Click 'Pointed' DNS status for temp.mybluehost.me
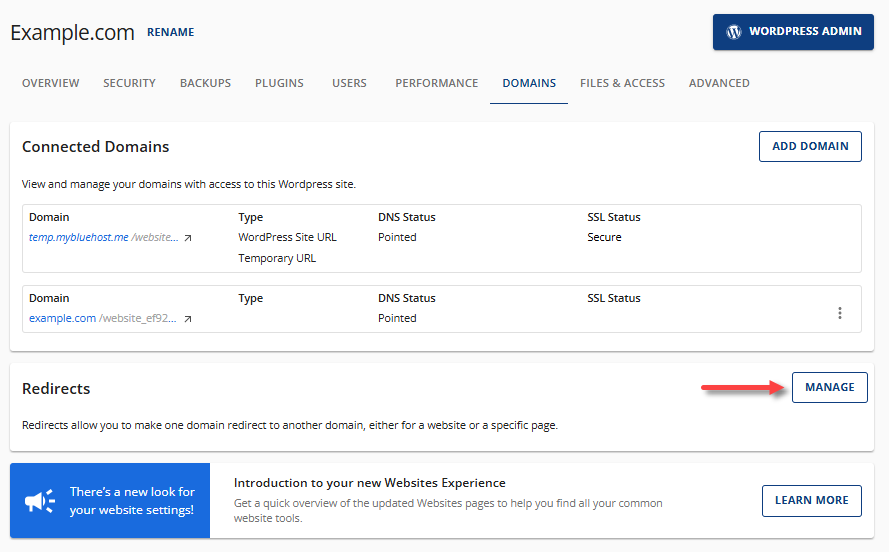This screenshot has height=552, width=889. [397, 237]
